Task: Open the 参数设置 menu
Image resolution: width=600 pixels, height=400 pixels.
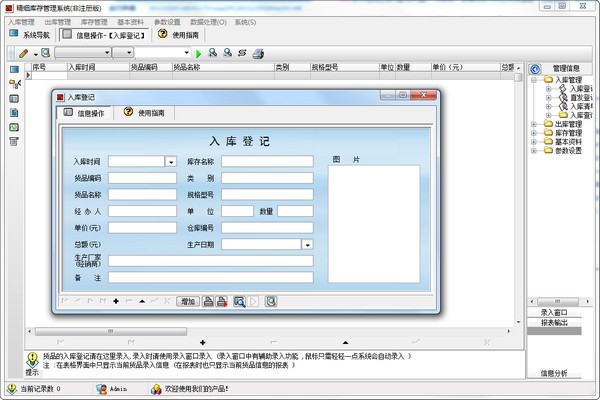Action: [x=167, y=20]
